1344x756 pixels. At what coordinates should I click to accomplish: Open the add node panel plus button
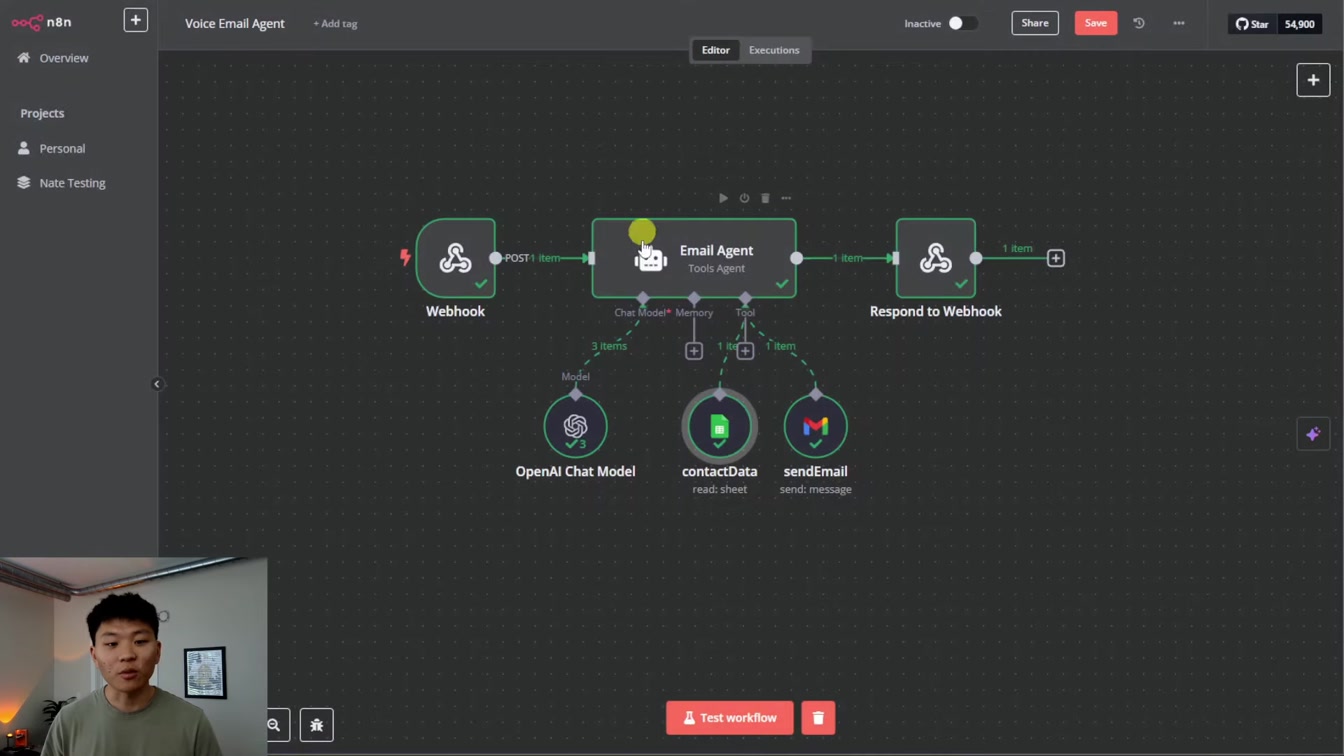click(x=1313, y=80)
